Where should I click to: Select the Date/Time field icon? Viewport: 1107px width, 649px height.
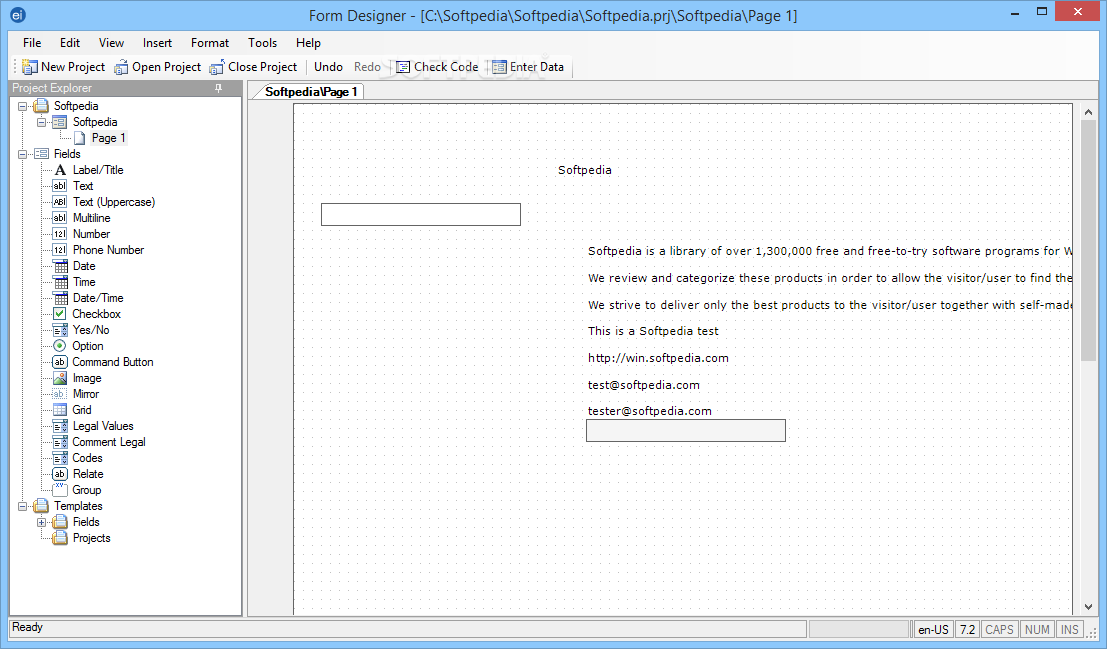point(61,298)
